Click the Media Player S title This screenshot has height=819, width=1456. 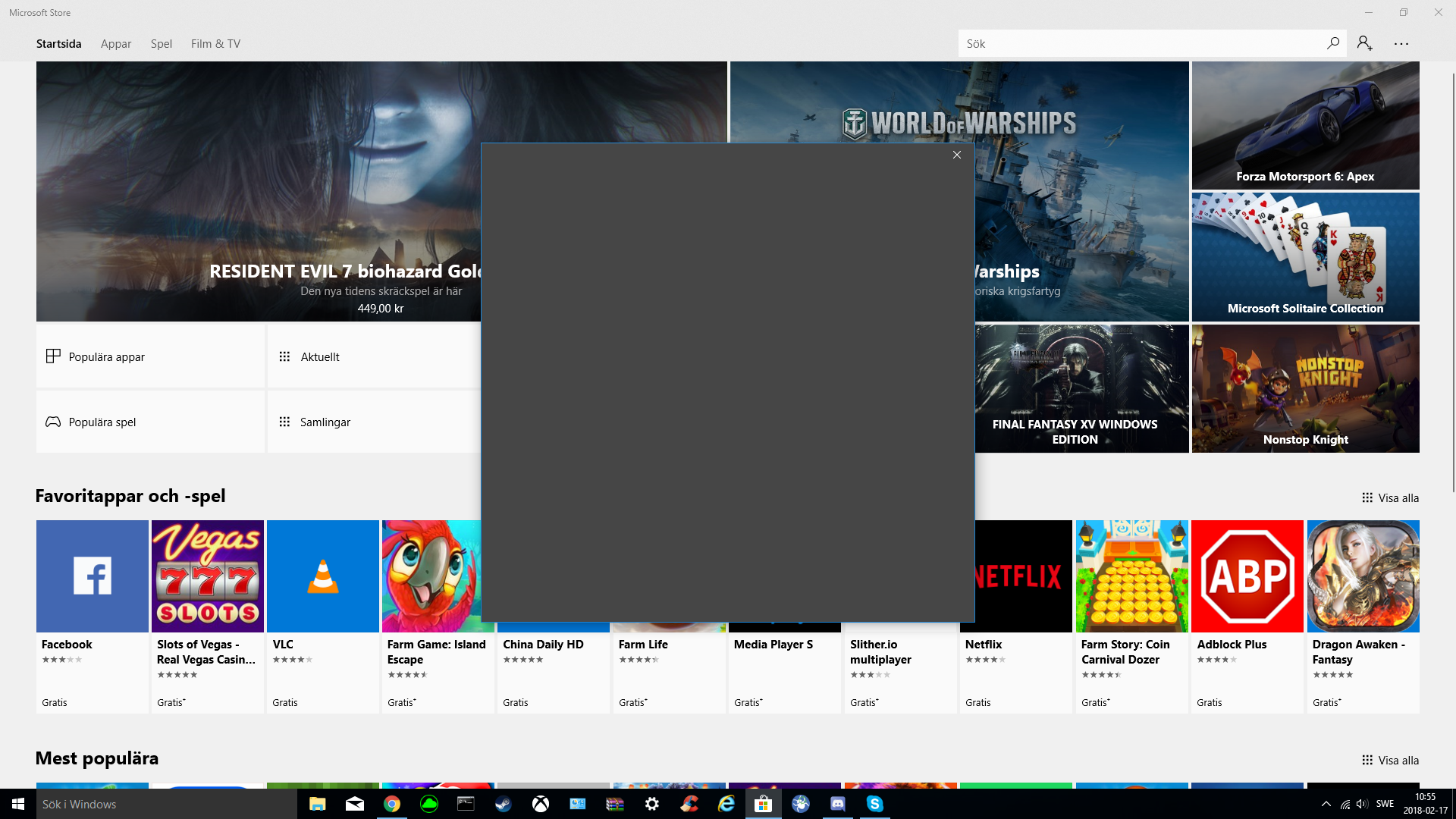click(x=773, y=645)
